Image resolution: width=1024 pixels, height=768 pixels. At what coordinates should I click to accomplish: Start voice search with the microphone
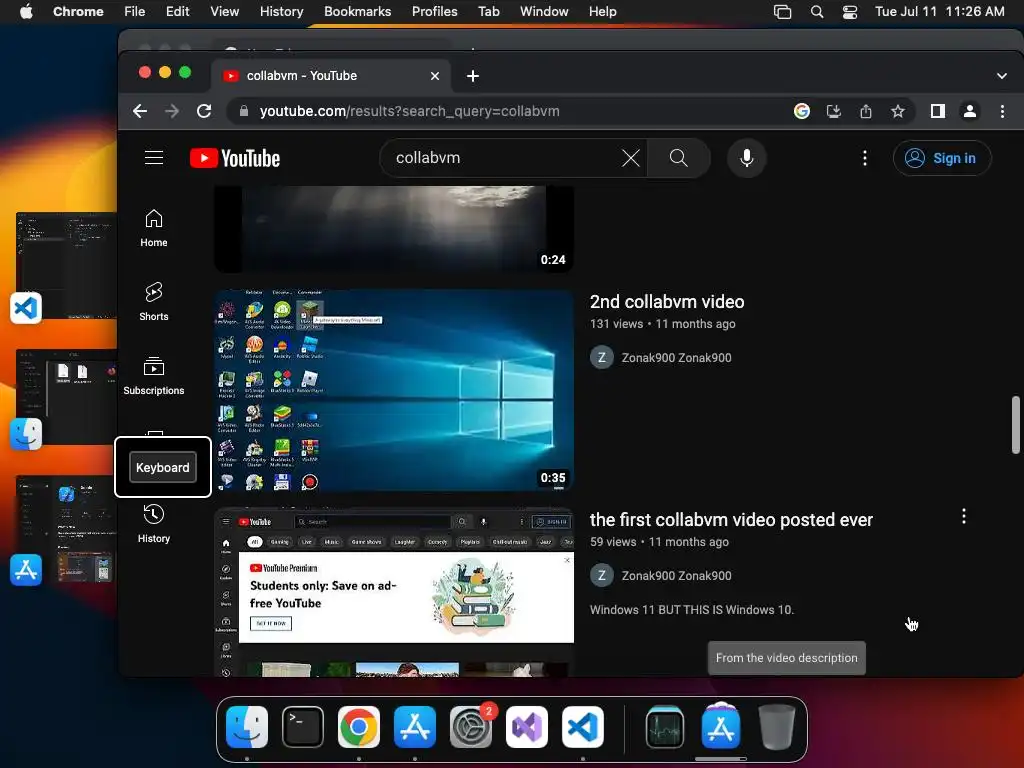[746, 158]
